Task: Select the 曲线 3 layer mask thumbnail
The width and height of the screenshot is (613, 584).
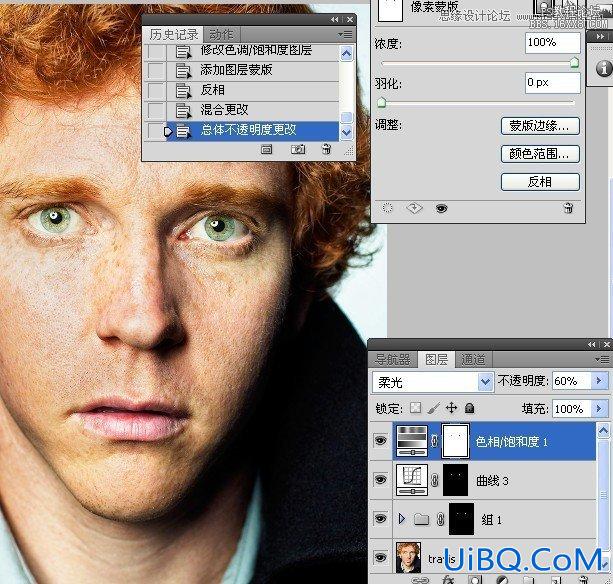Action: tap(455, 480)
